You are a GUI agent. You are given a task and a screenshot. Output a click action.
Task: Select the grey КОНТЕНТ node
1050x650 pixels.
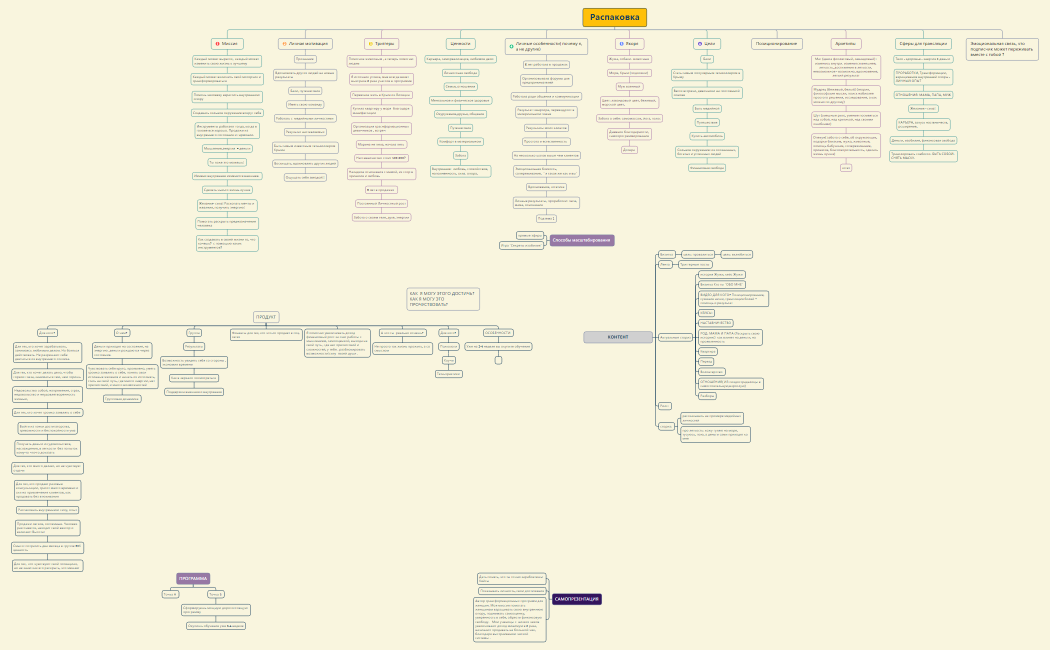618,337
